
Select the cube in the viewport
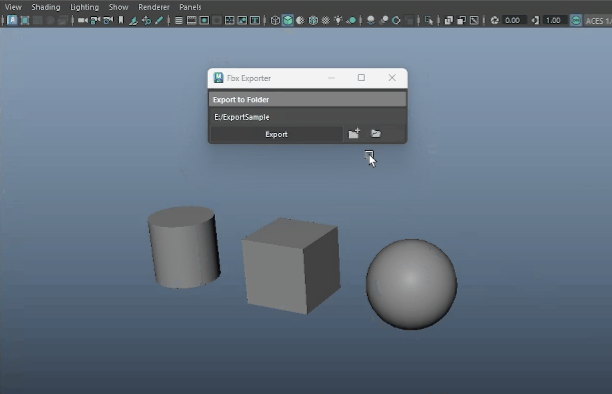[x=291, y=266]
